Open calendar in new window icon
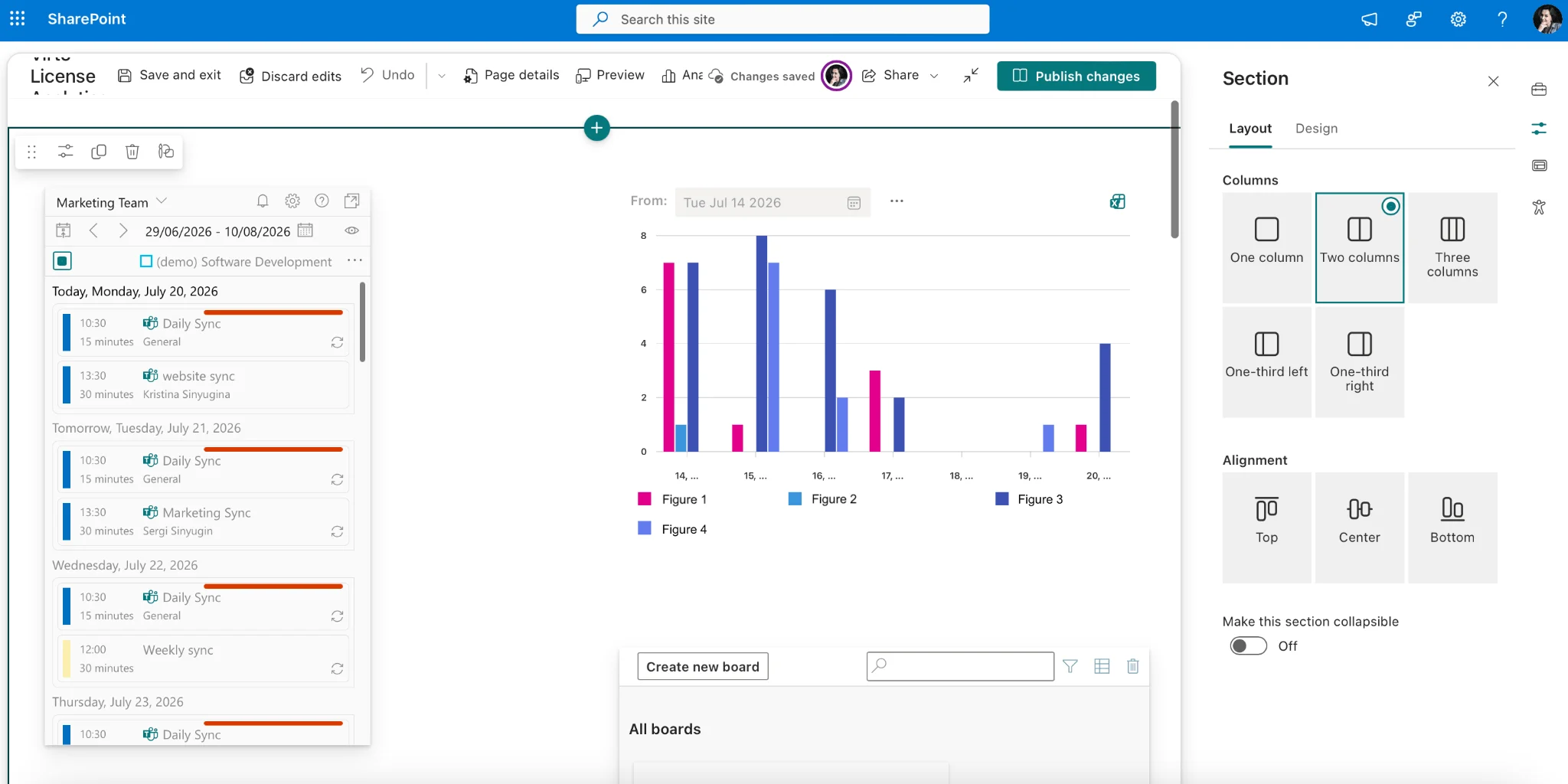1568x784 pixels. coord(352,201)
